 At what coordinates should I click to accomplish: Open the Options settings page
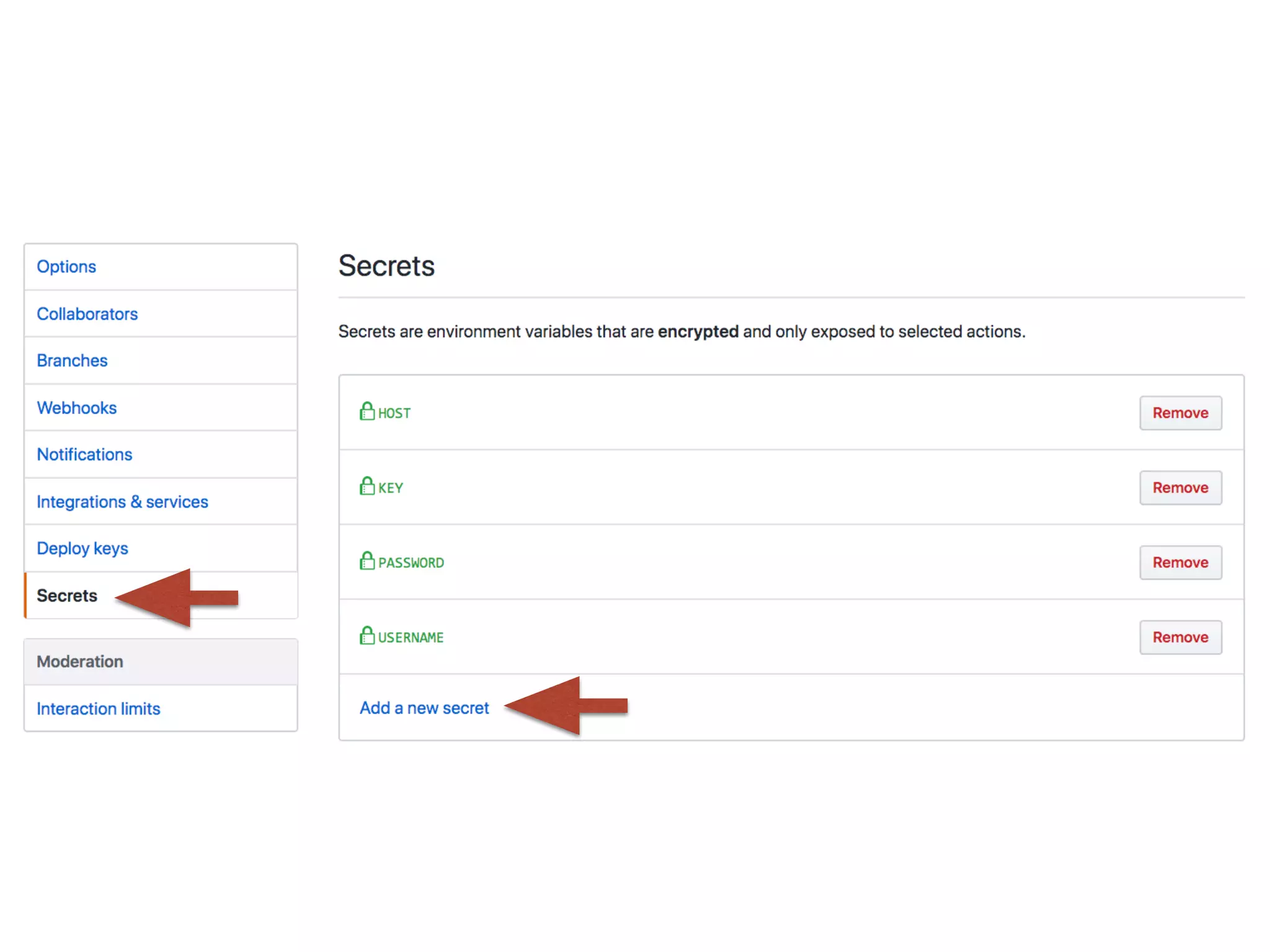[66, 267]
